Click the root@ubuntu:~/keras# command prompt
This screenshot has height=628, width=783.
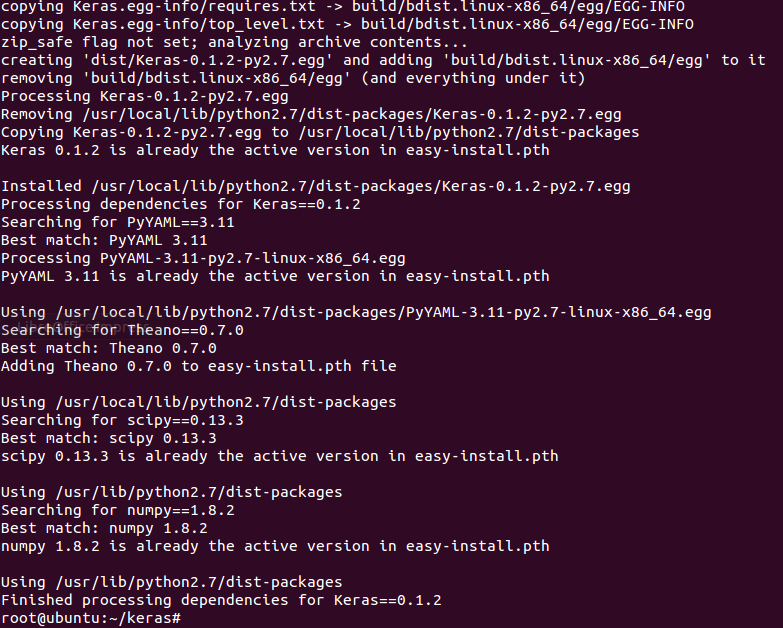point(91,618)
